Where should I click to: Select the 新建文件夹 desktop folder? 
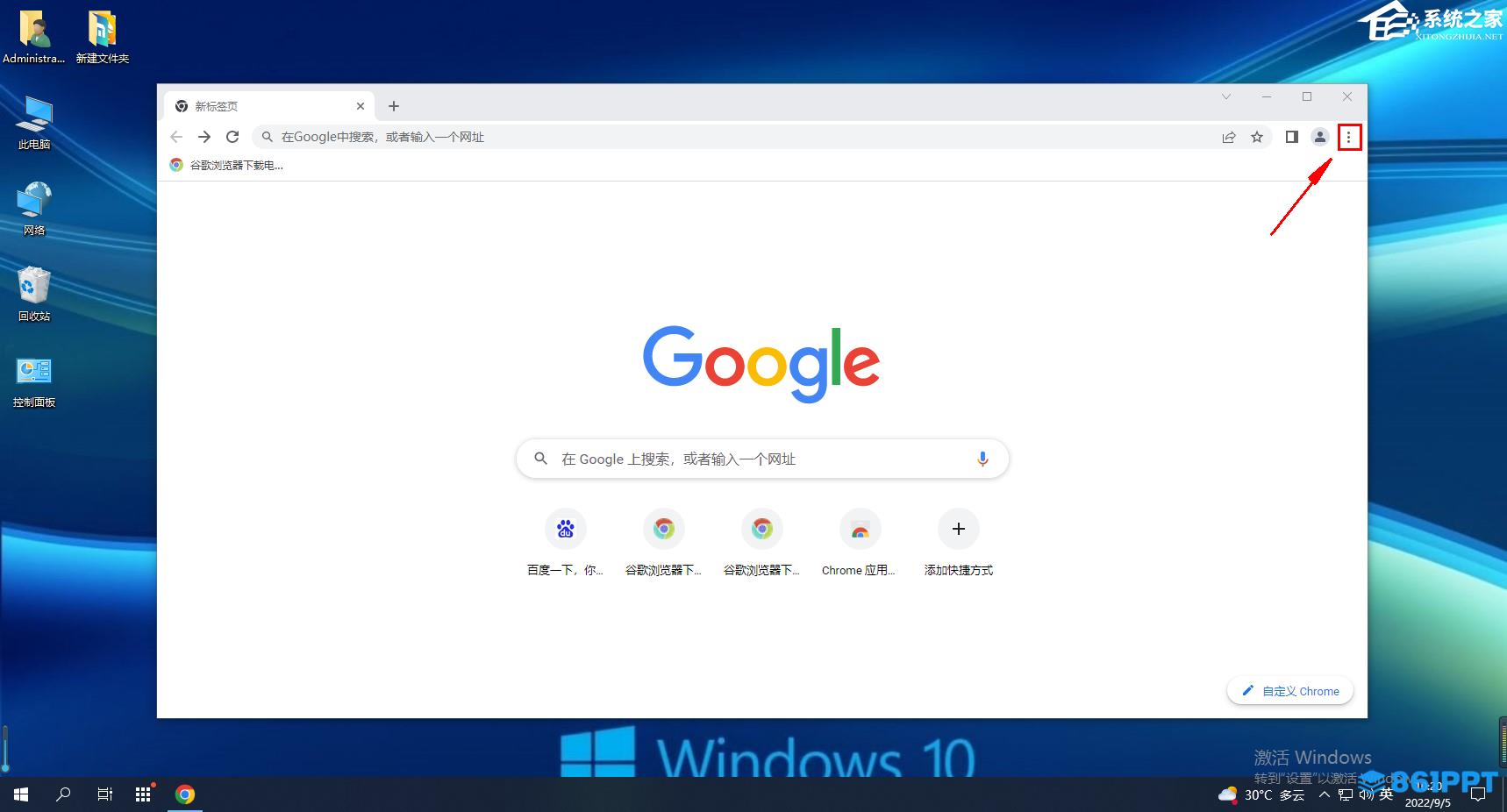tap(102, 37)
